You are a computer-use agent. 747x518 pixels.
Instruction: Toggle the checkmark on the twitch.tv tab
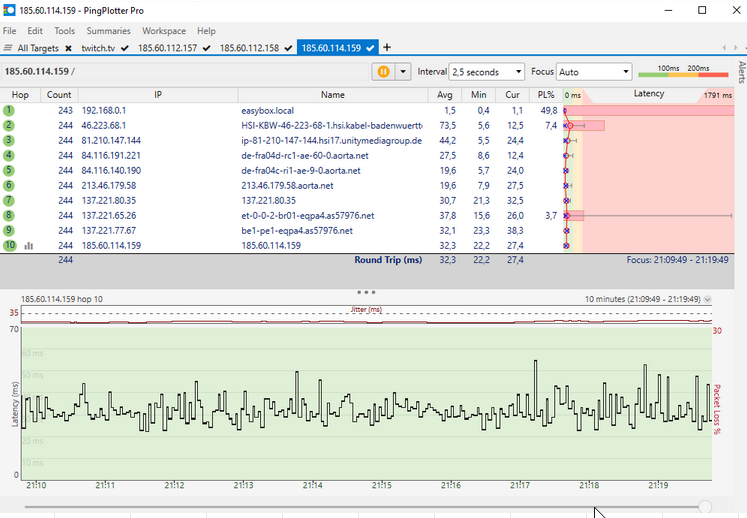(x=124, y=48)
